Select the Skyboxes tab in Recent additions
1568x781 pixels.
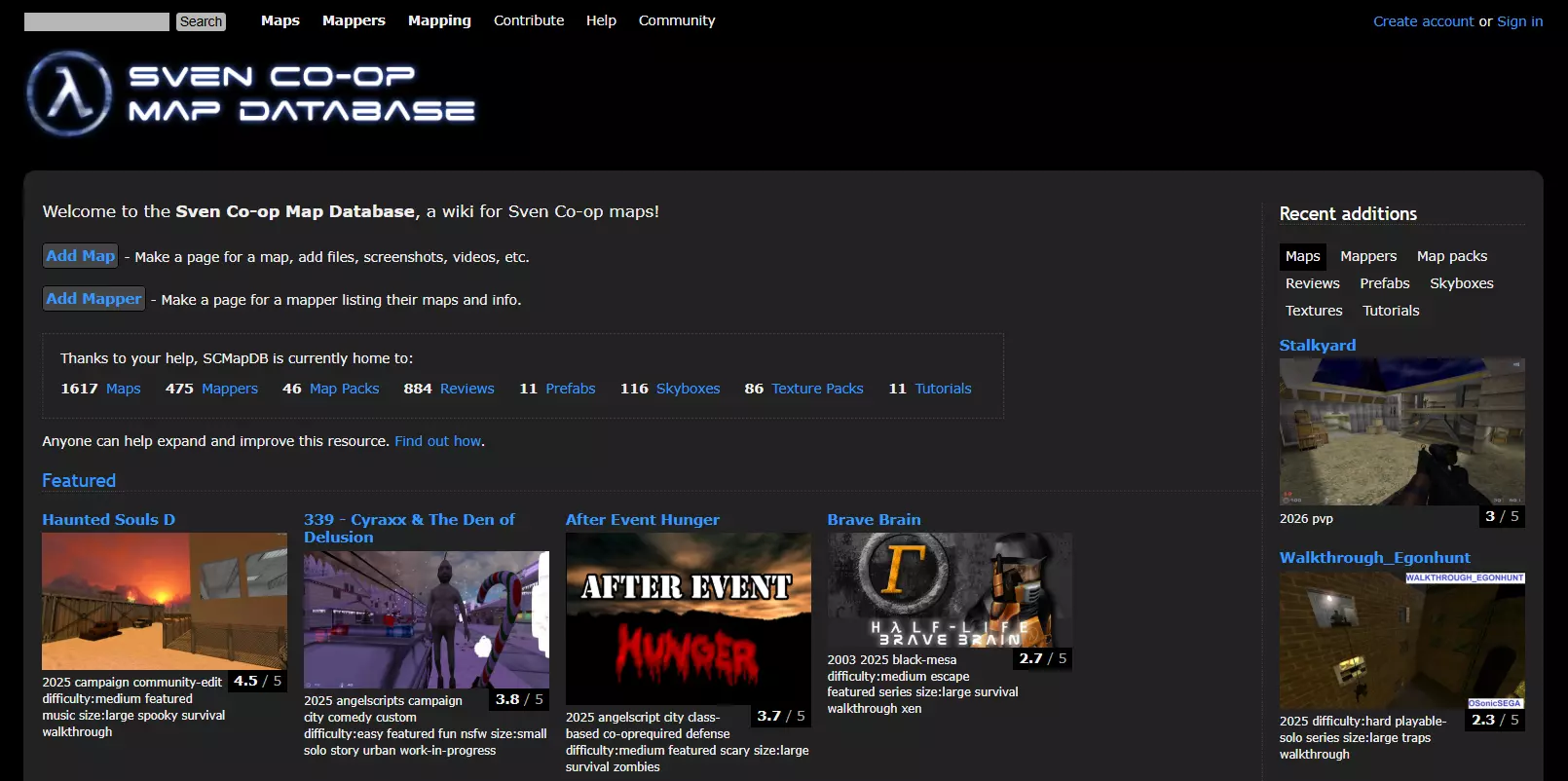[x=1462, y=283]
